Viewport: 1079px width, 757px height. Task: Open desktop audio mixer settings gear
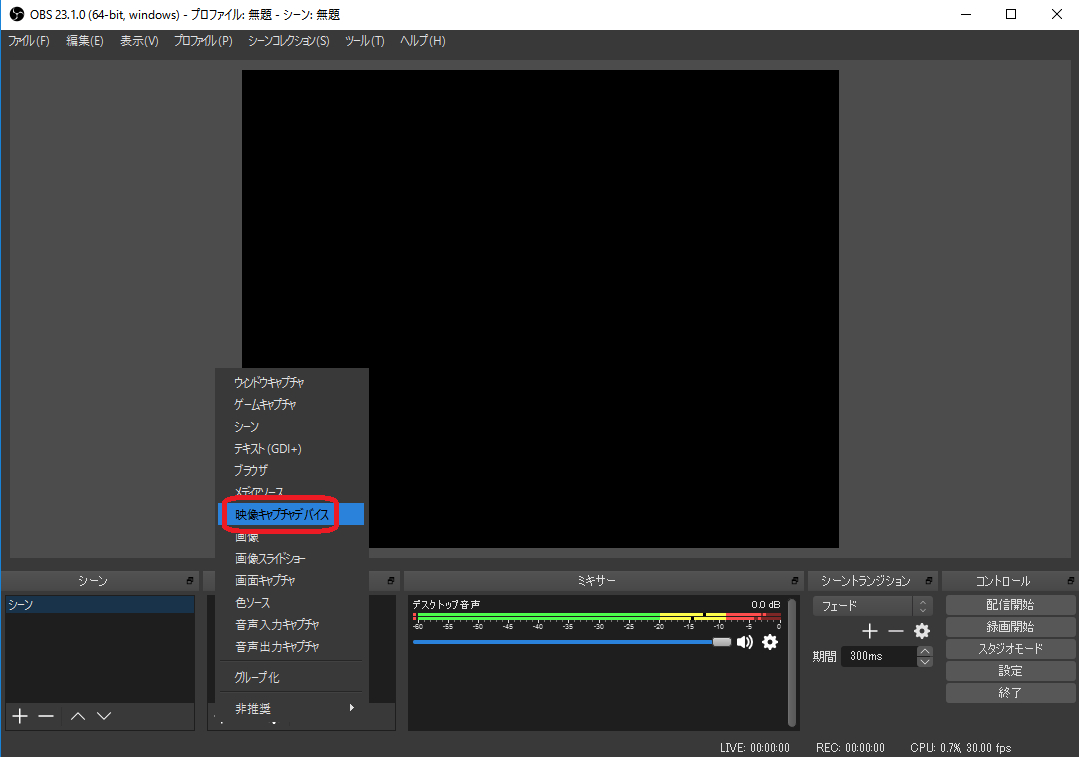click(770, 642)
